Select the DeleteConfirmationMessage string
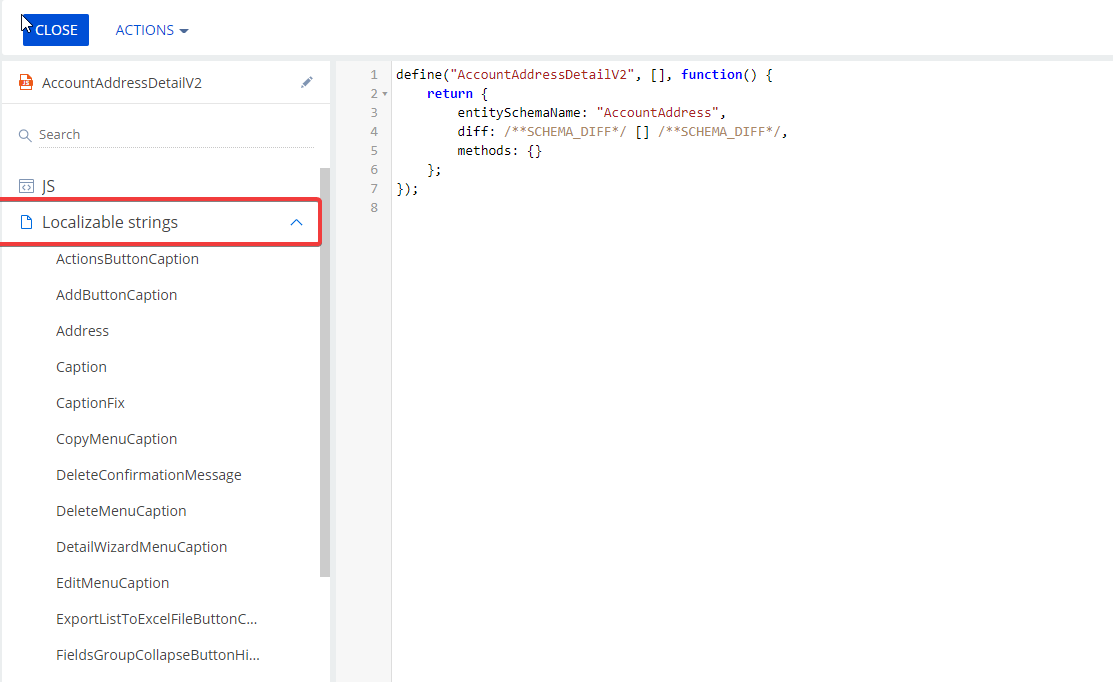This screenshot has height=682, width=1113. (149, 475)
